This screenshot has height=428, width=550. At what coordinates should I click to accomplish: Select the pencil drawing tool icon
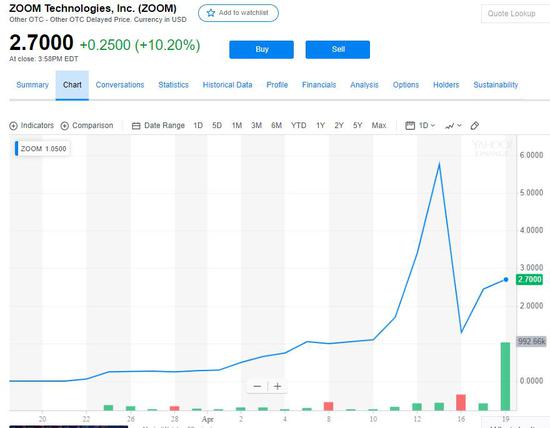(475, 126)
